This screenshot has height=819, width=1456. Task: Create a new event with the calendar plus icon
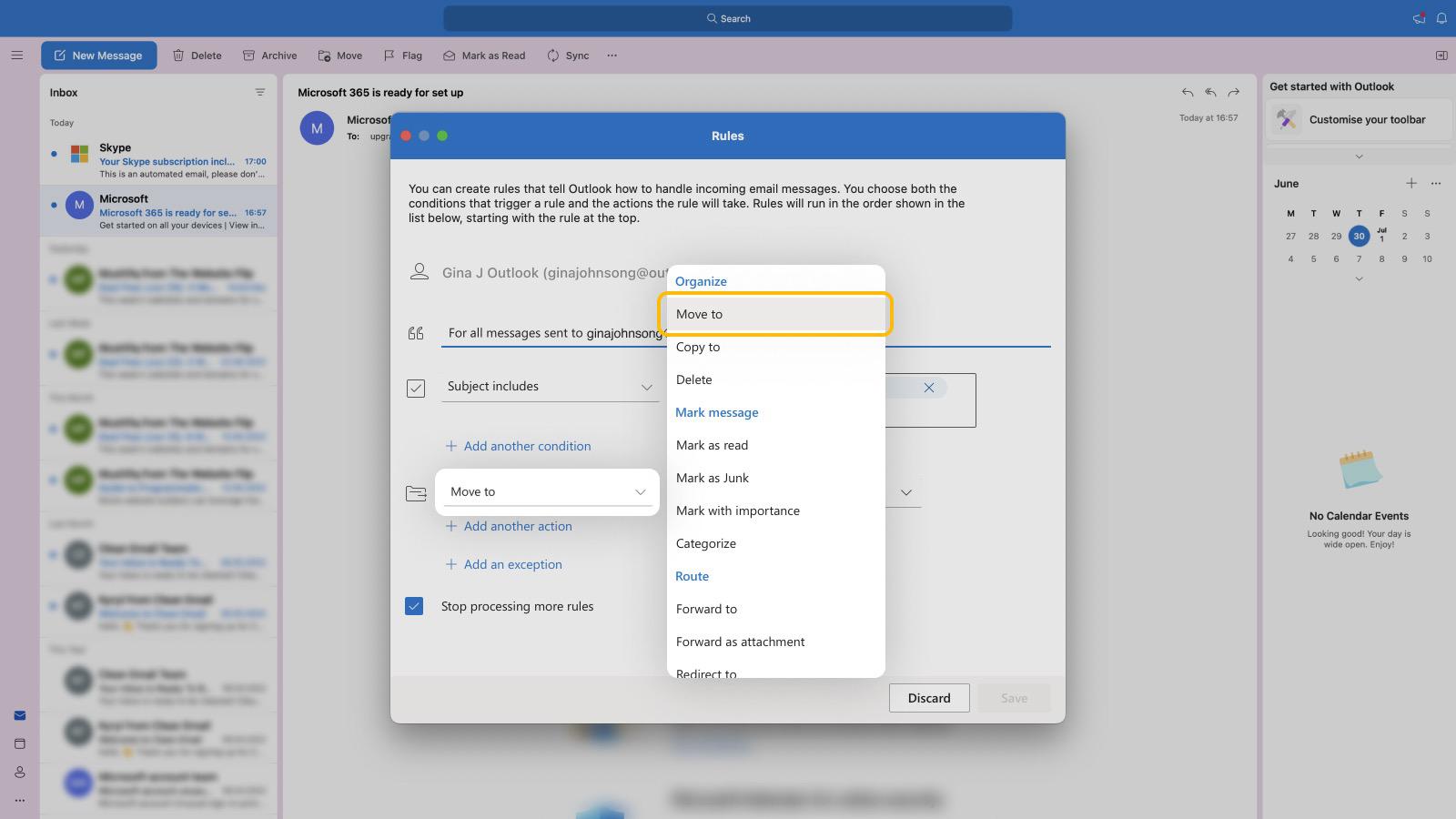[1411, 183]
